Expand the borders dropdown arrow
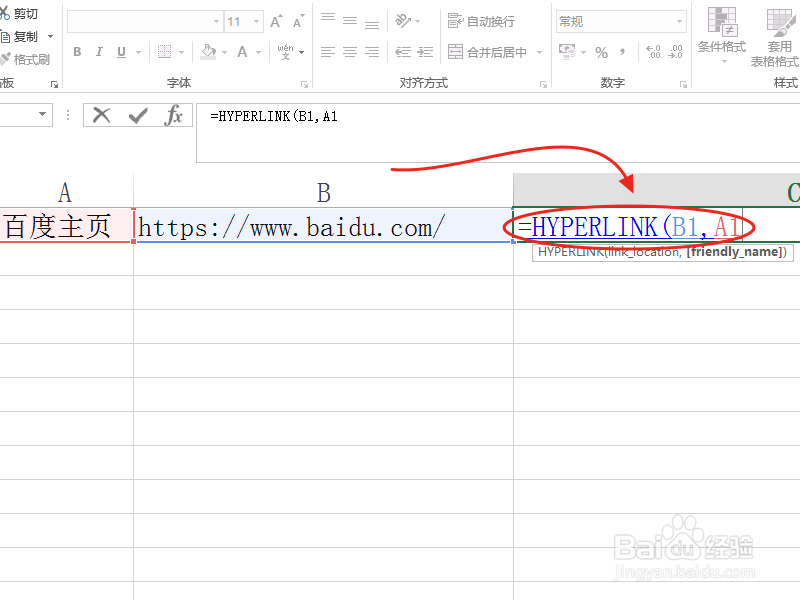800x600 pixels. pyautogui.click(x=182, y=52)
